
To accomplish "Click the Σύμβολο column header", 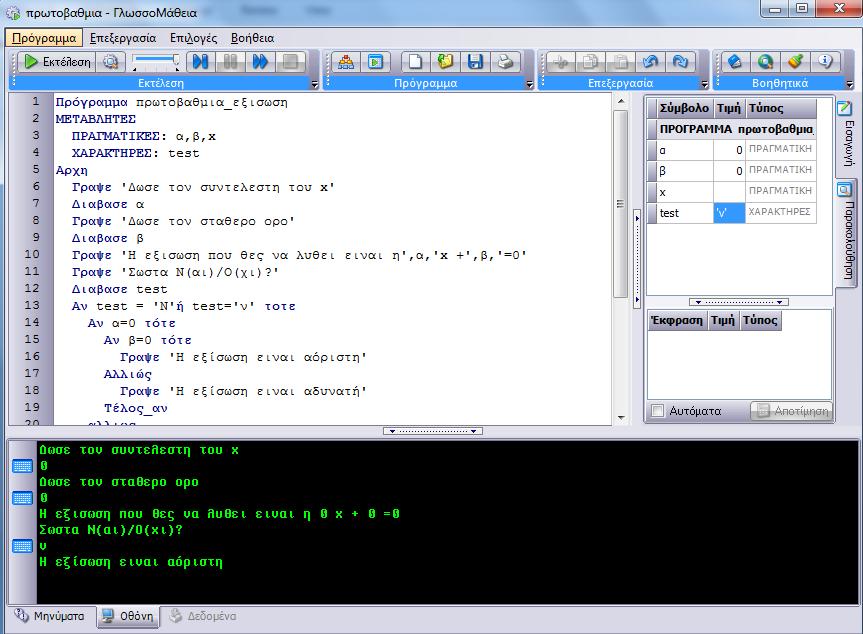I will pyautogui.click(x=684, y=108).
